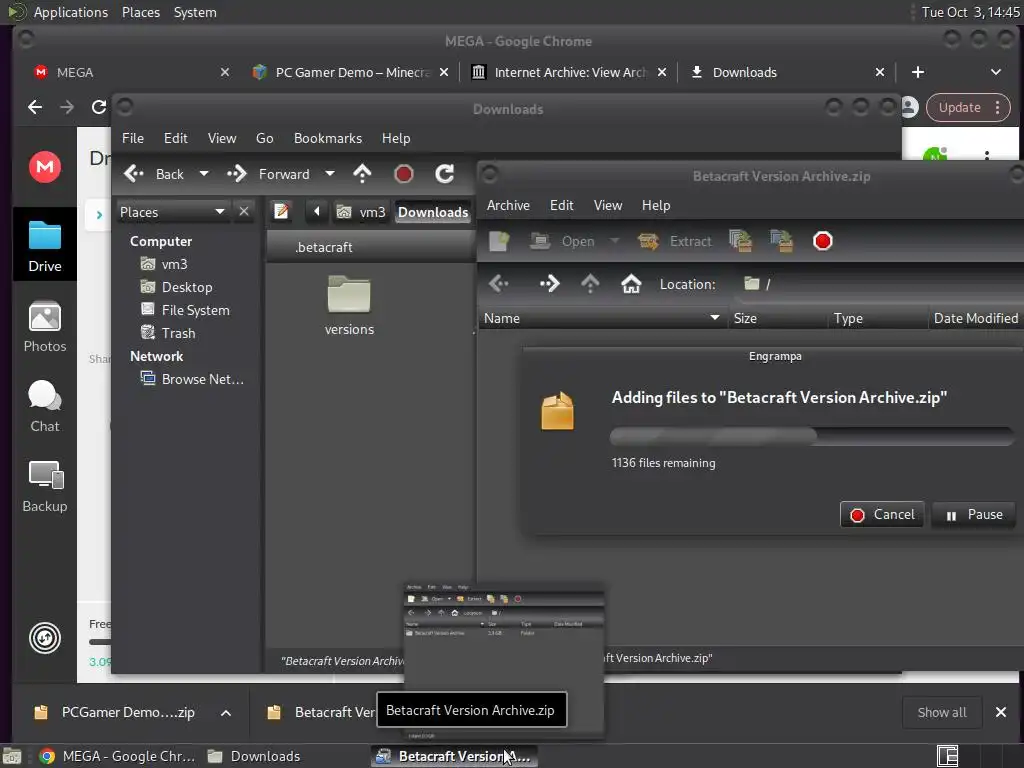Click the archive adding progress bar
Screen dimensions: 1024x768
(x=812, y=436)
